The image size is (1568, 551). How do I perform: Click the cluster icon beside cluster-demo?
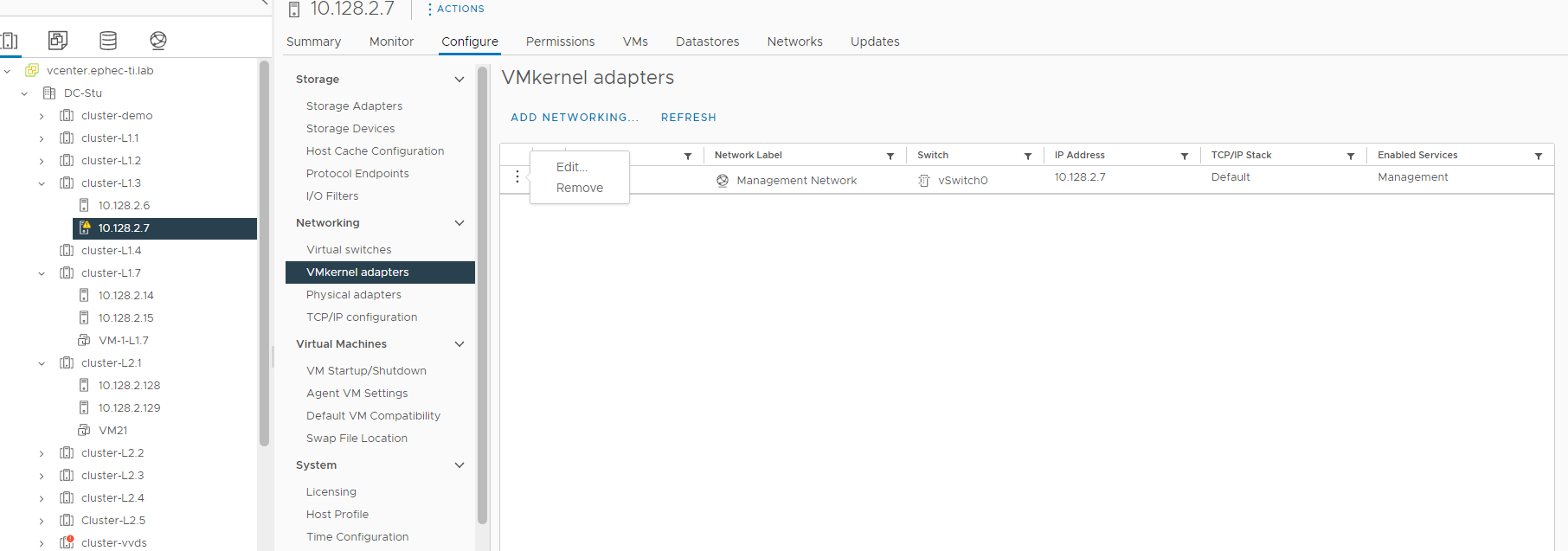click(67, 115)
